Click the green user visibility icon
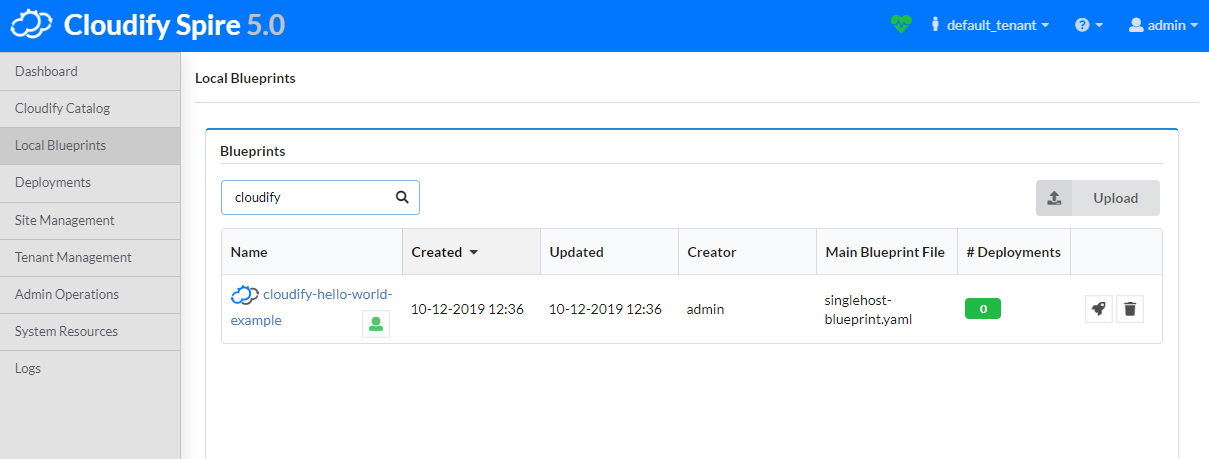Image resolution: width=1209 pixels, height=459 pixels. [x=376, y=324]
